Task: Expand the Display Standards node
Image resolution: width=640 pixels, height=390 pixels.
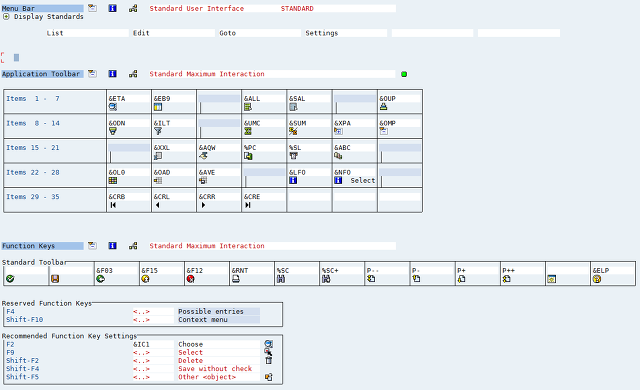Action: pos(6,17)
